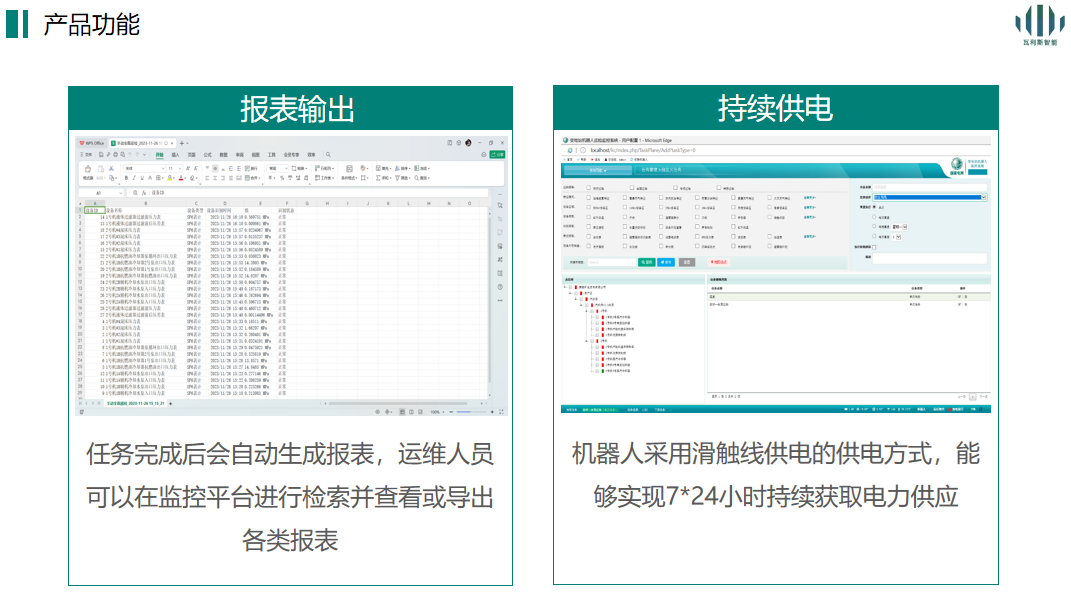Viewport: 1071px width, 596px height.
Task: Click the fx insert function icon
Action: (143, 193)
